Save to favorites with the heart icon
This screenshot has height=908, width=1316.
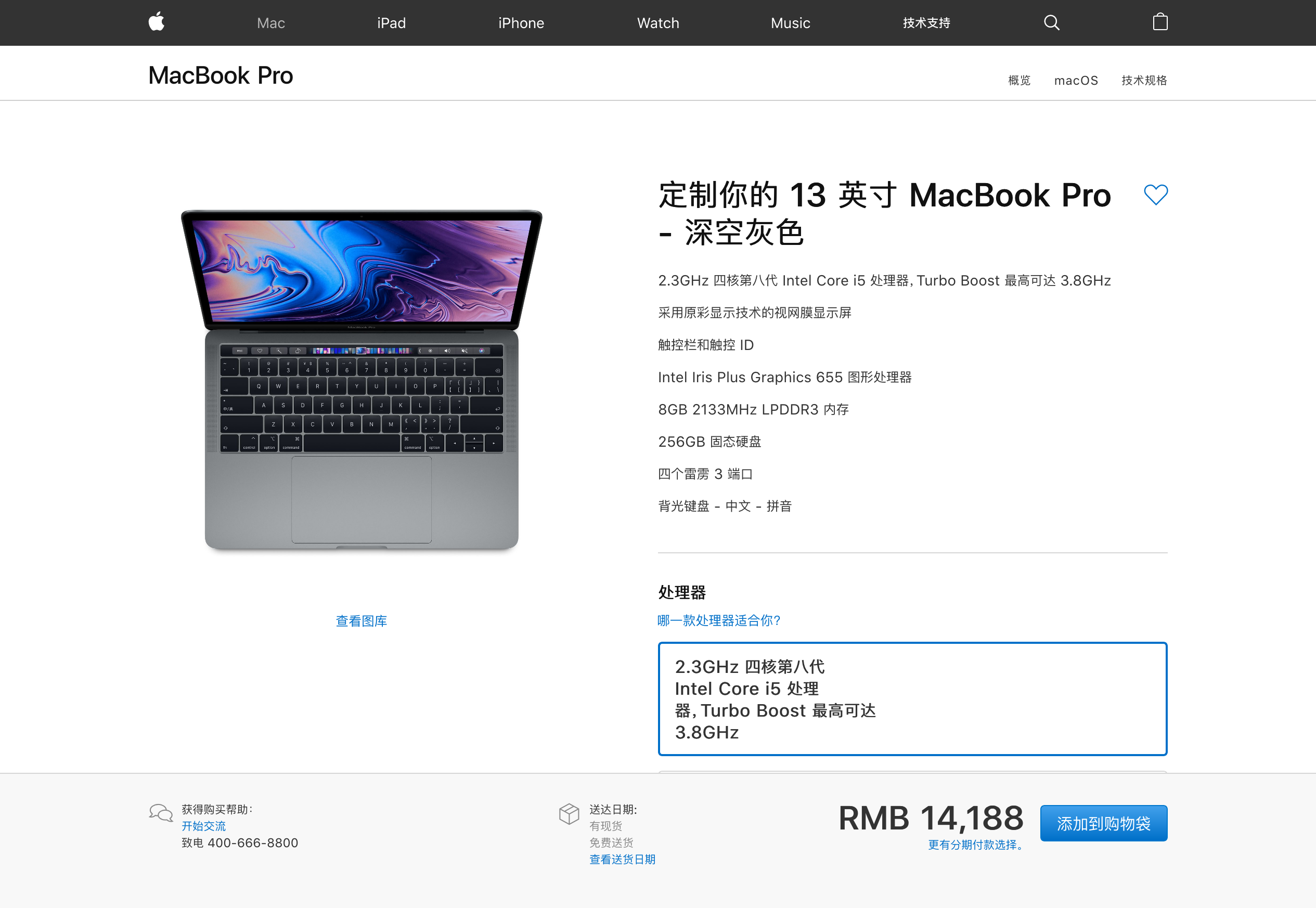coord(1156,194)
